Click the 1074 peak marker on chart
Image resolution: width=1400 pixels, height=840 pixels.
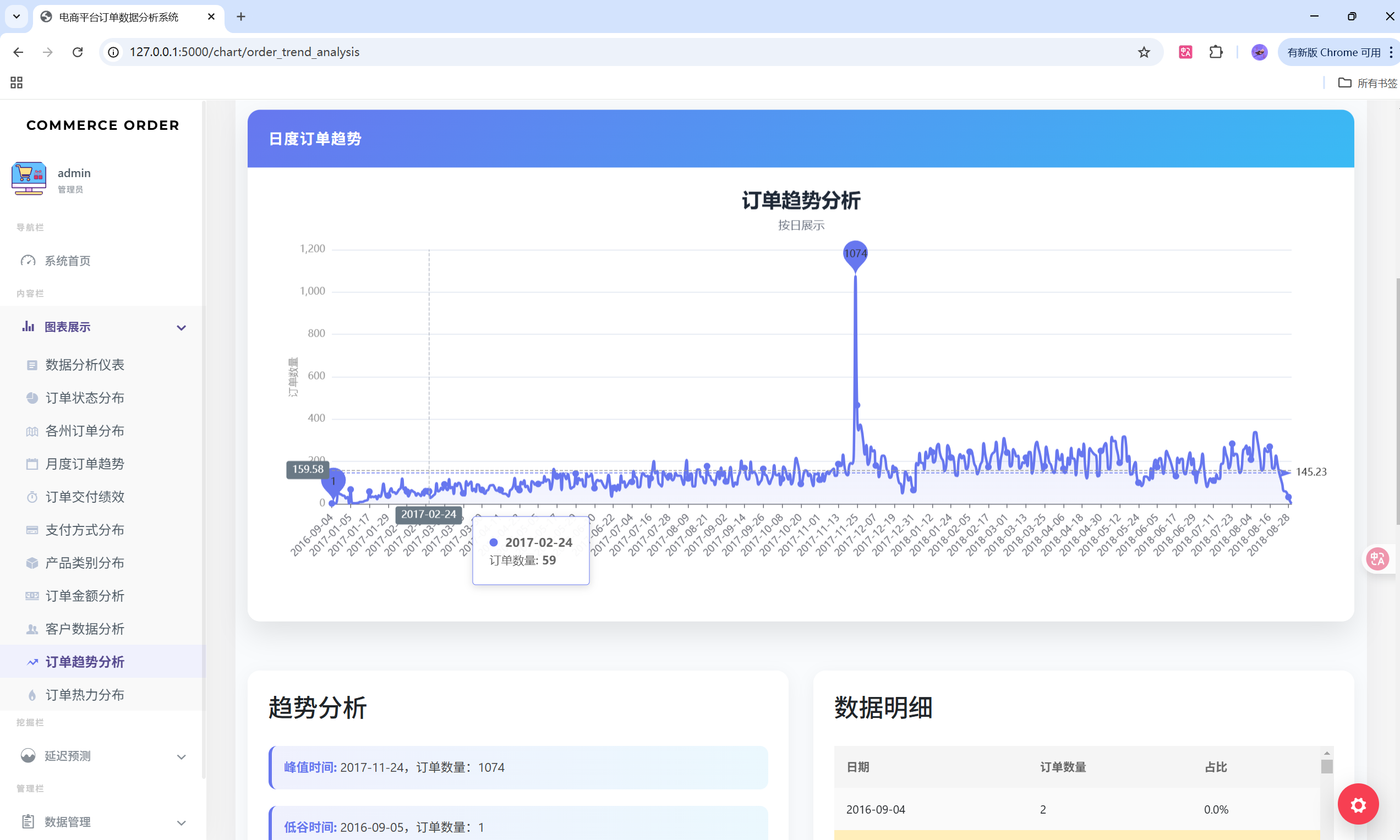coord(855,254)
